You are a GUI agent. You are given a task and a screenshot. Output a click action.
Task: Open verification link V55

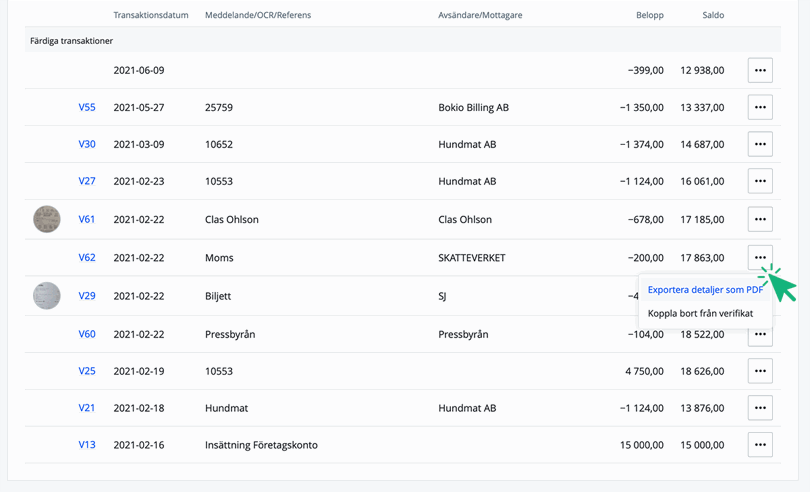(87, 107)
